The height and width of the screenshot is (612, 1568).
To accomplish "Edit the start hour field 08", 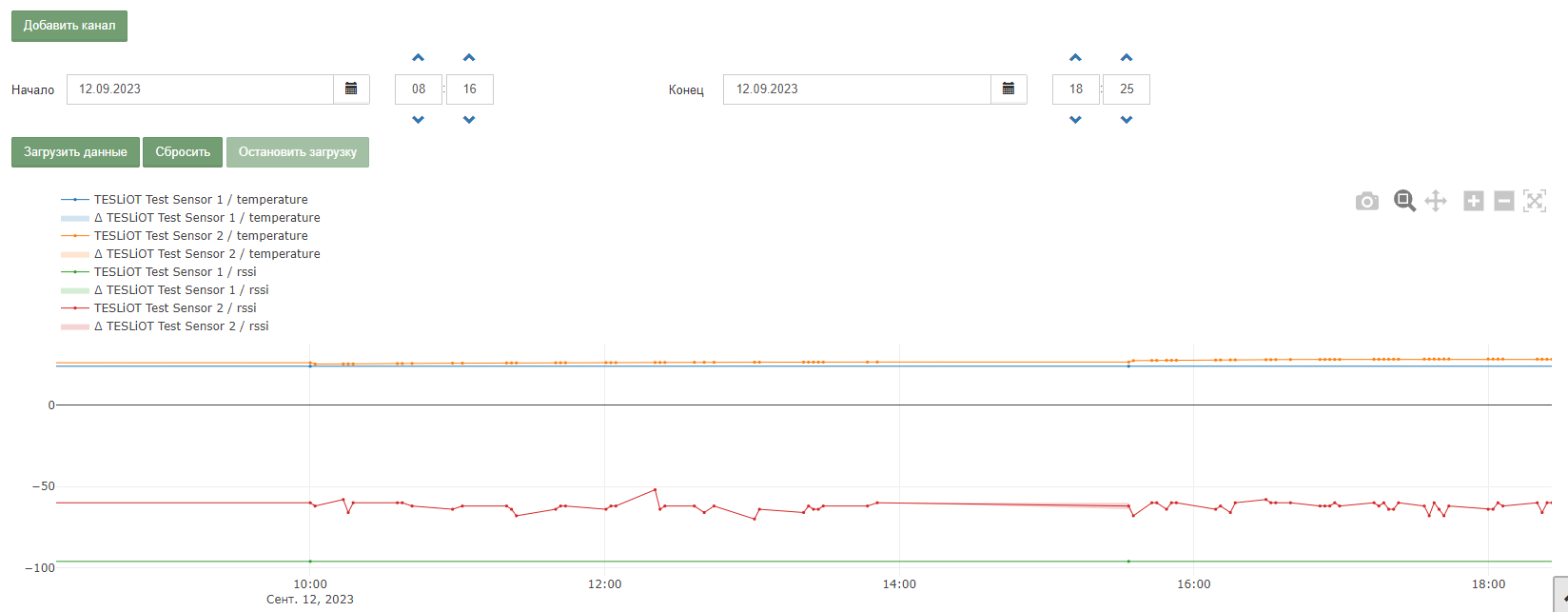I will tap(419, 89).
